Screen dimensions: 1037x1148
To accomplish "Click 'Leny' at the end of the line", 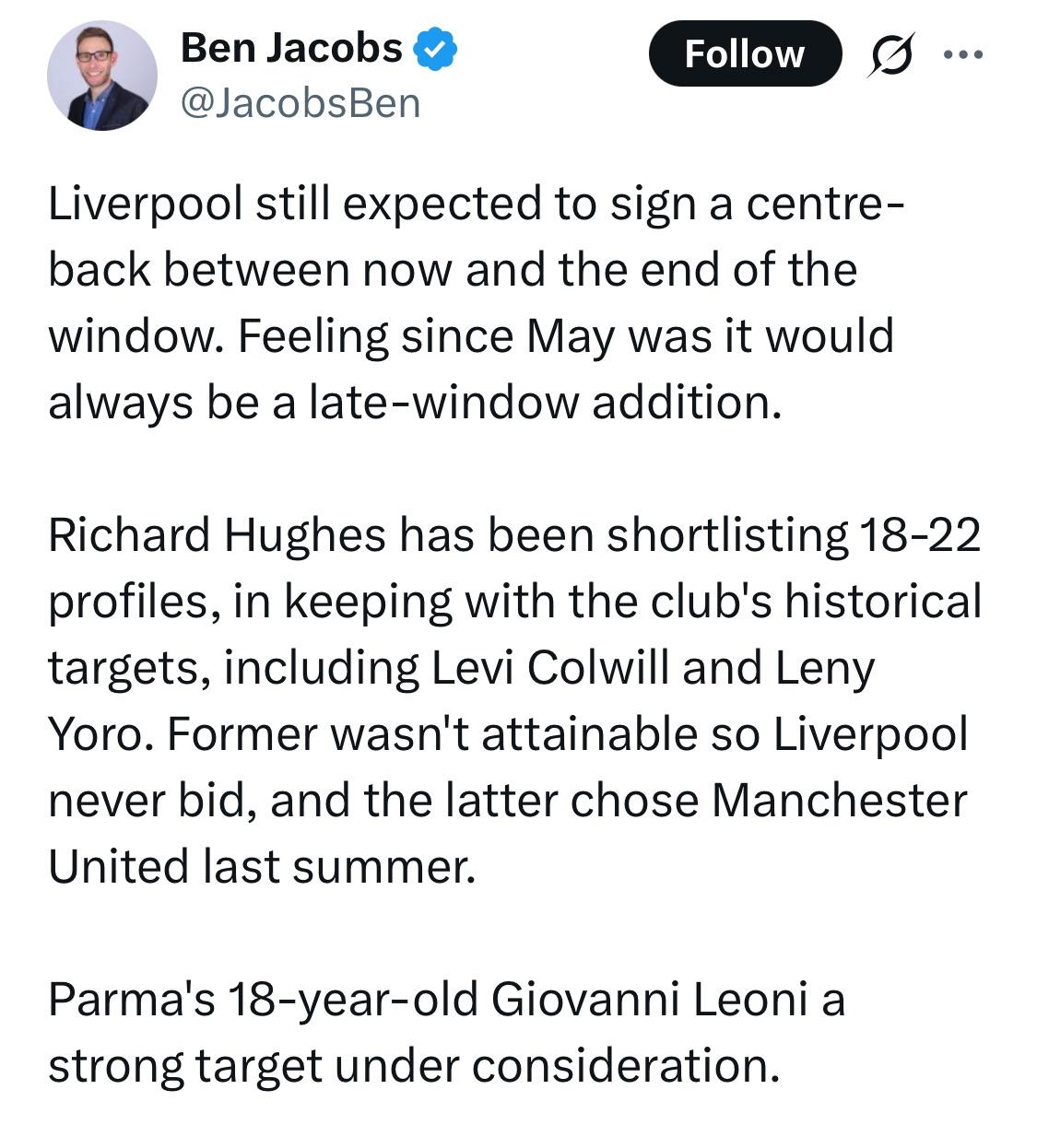I will click(824, 670).
